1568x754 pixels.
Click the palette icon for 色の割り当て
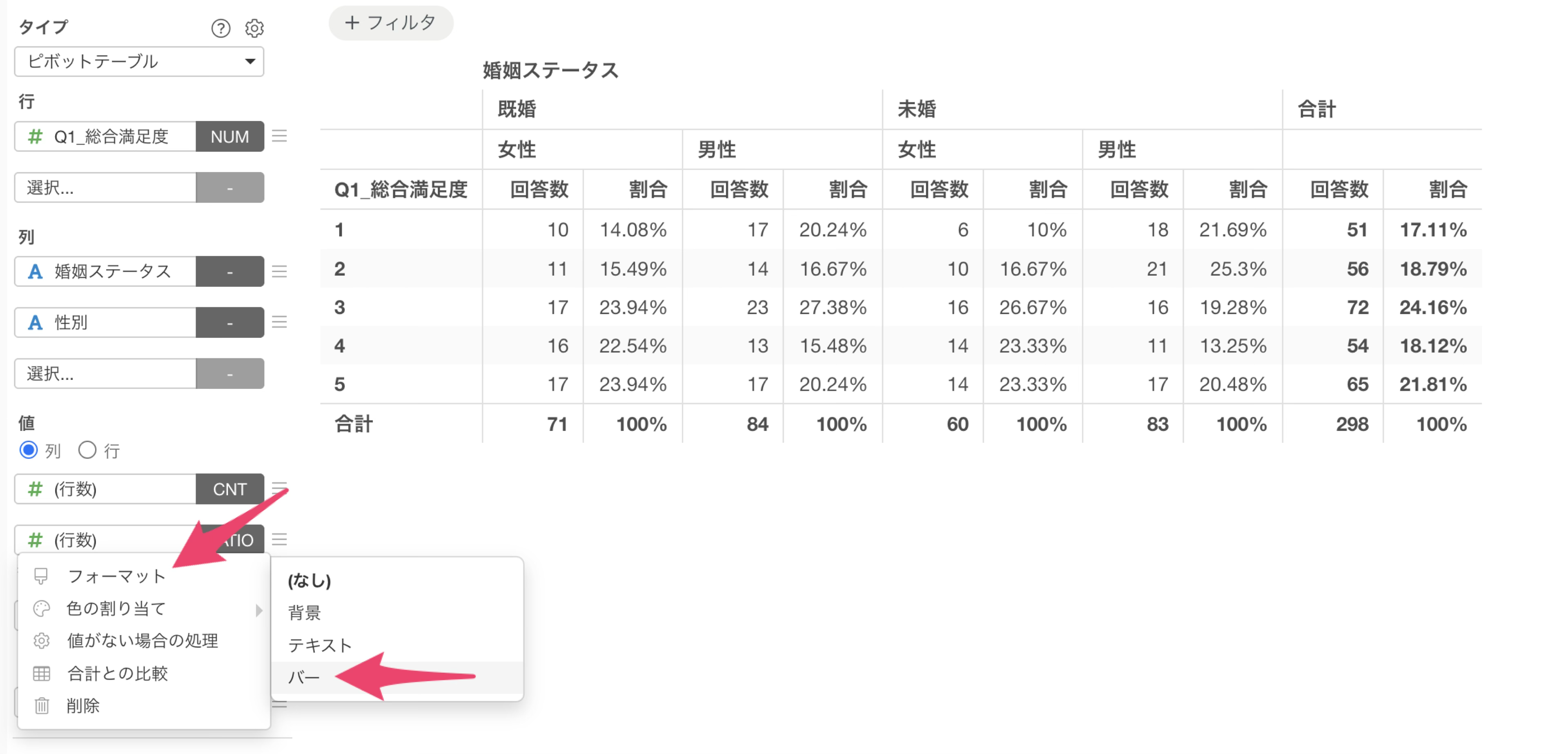pyautogui.click(x=41, y=608)
